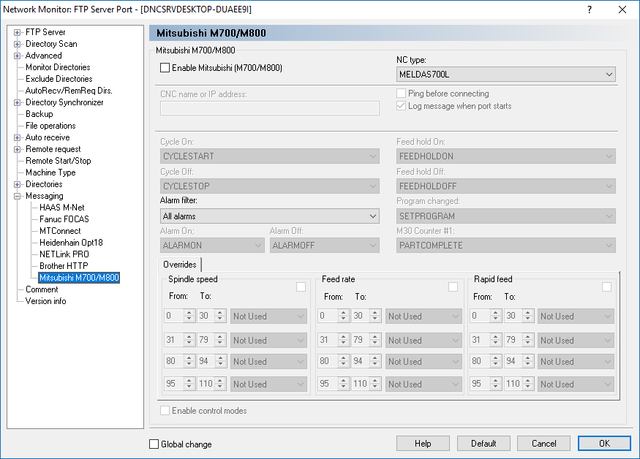
Task: Expand the Remote request node
Action: coord(17,149)
